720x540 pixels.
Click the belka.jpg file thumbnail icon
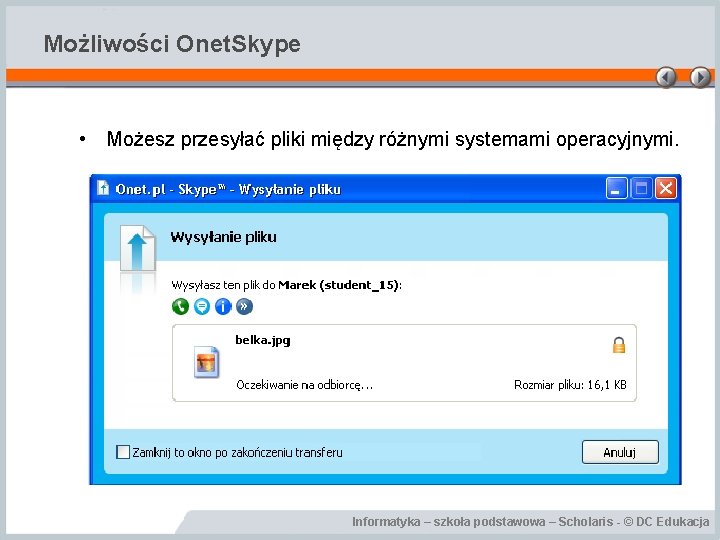(206, 362)
